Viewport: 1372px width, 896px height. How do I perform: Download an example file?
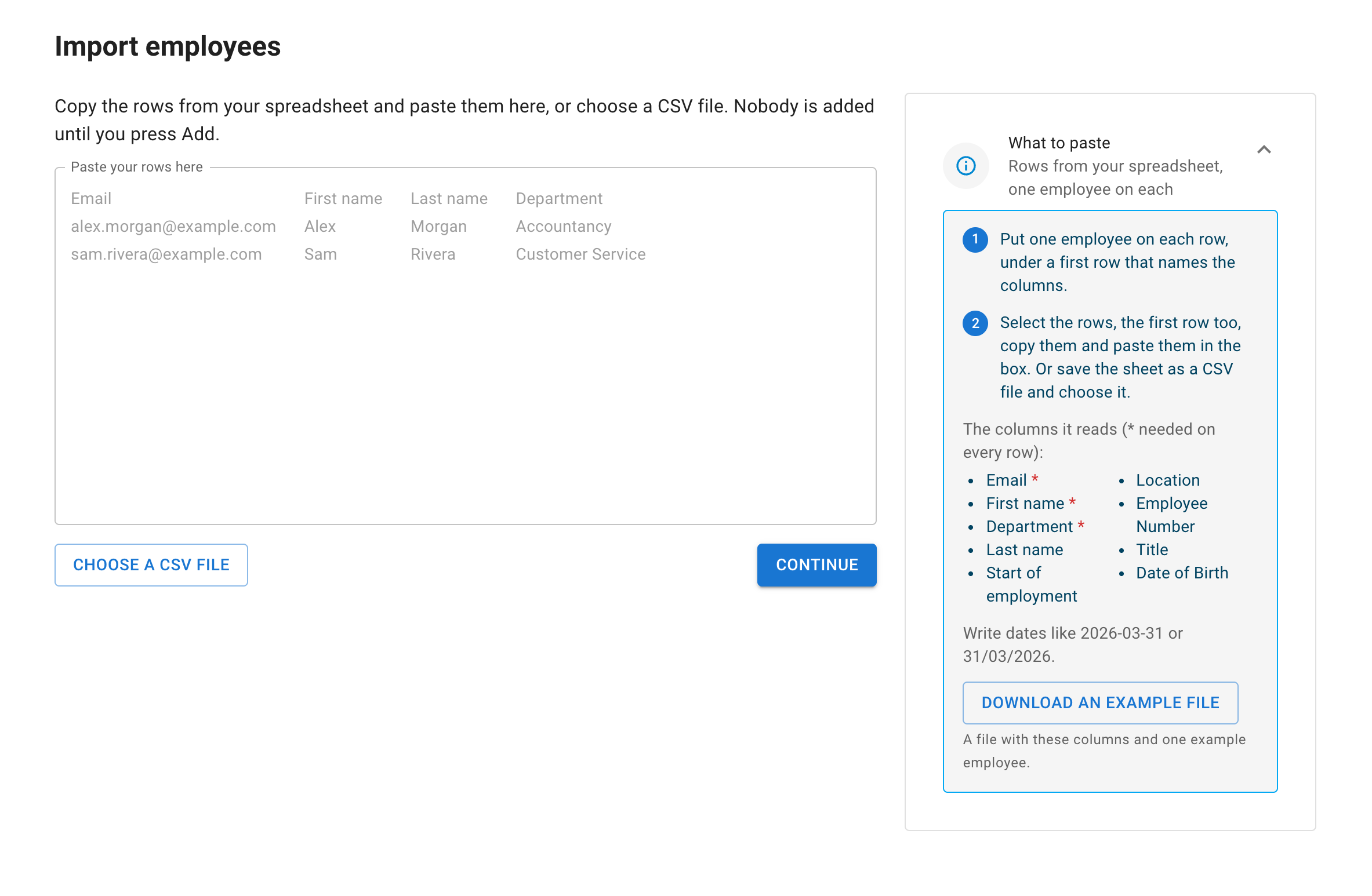click(x=1100, y=702)
